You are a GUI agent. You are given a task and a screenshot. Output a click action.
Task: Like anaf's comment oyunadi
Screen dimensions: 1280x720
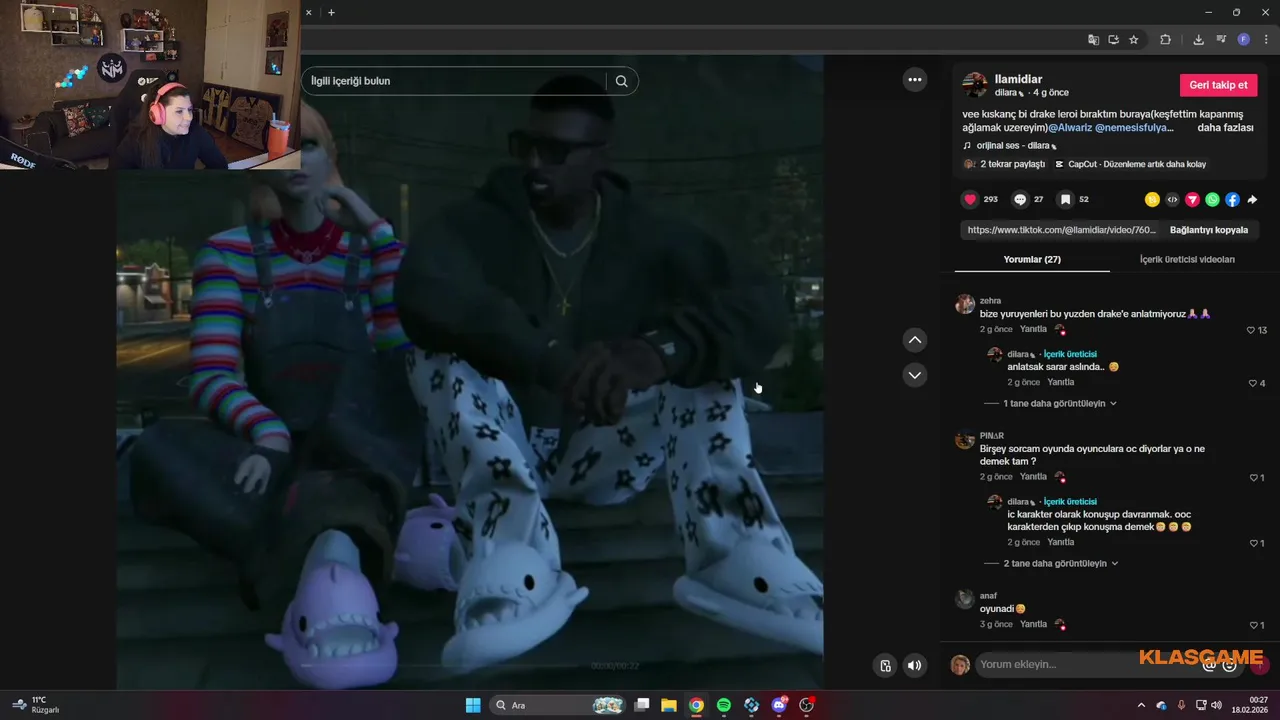pos(1256,625)
